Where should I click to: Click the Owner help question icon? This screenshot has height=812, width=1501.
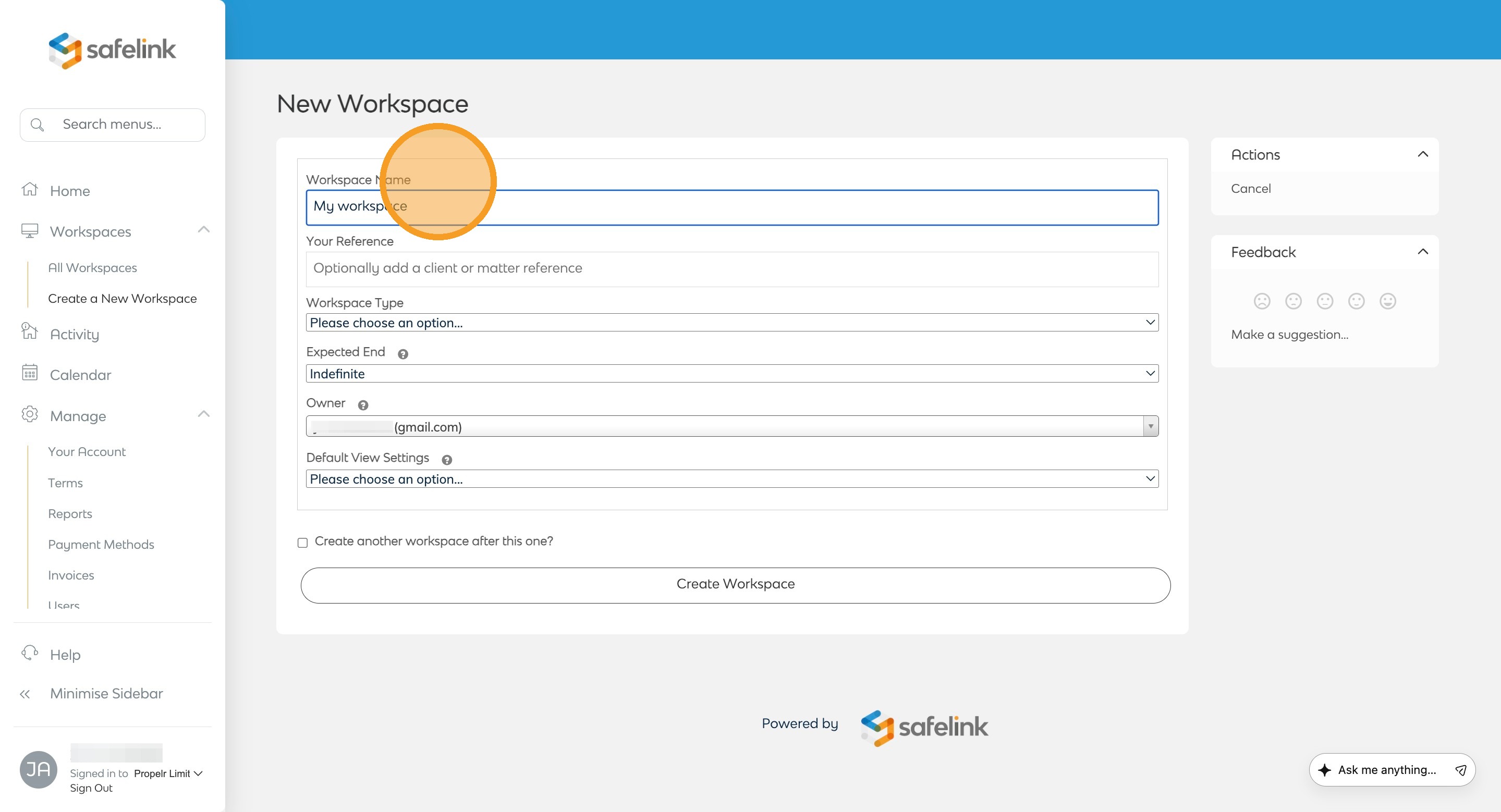[363, 405]
